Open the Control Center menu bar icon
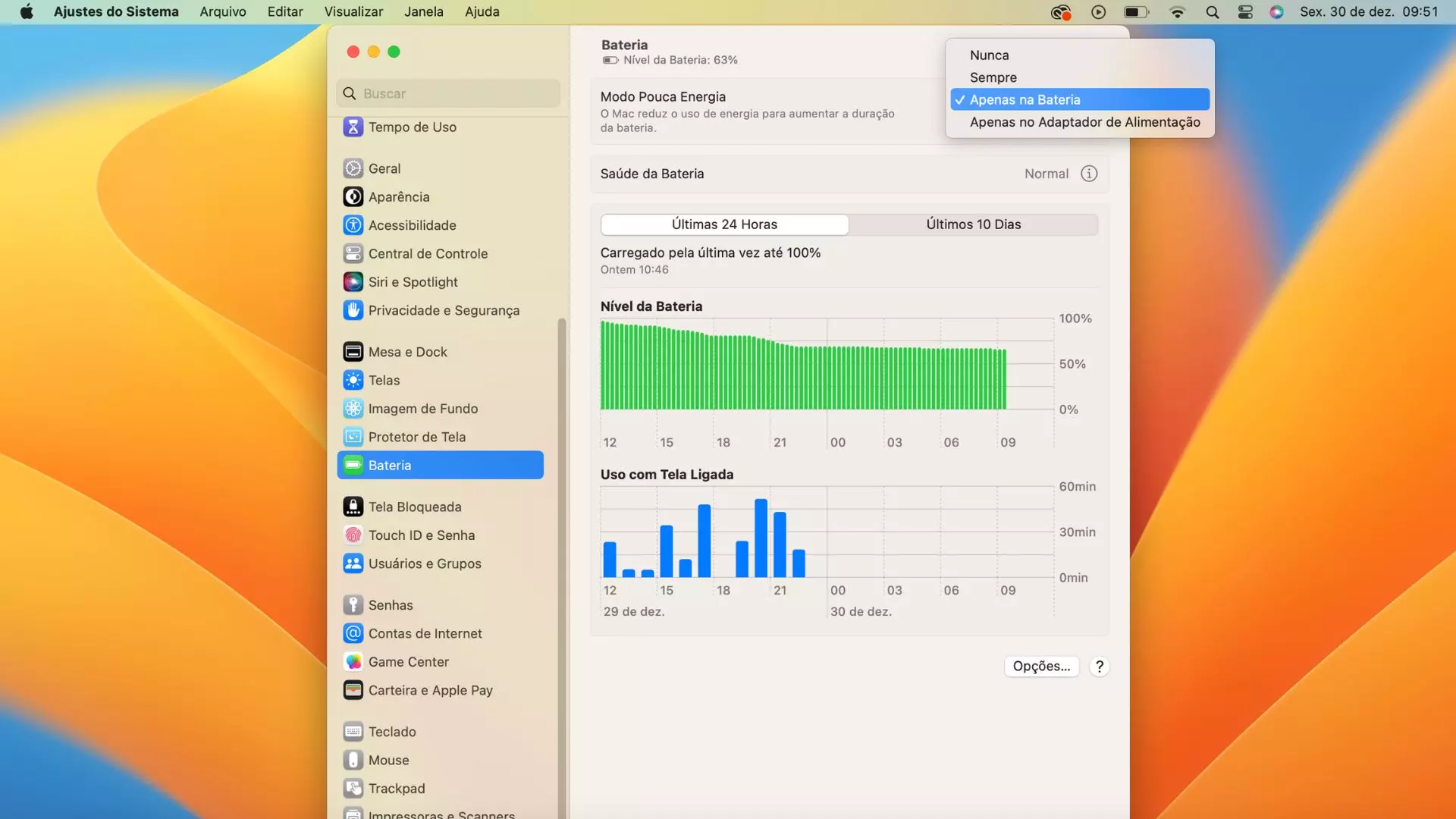Viewport: 1456px width, 819px height. pos(1245,12)
